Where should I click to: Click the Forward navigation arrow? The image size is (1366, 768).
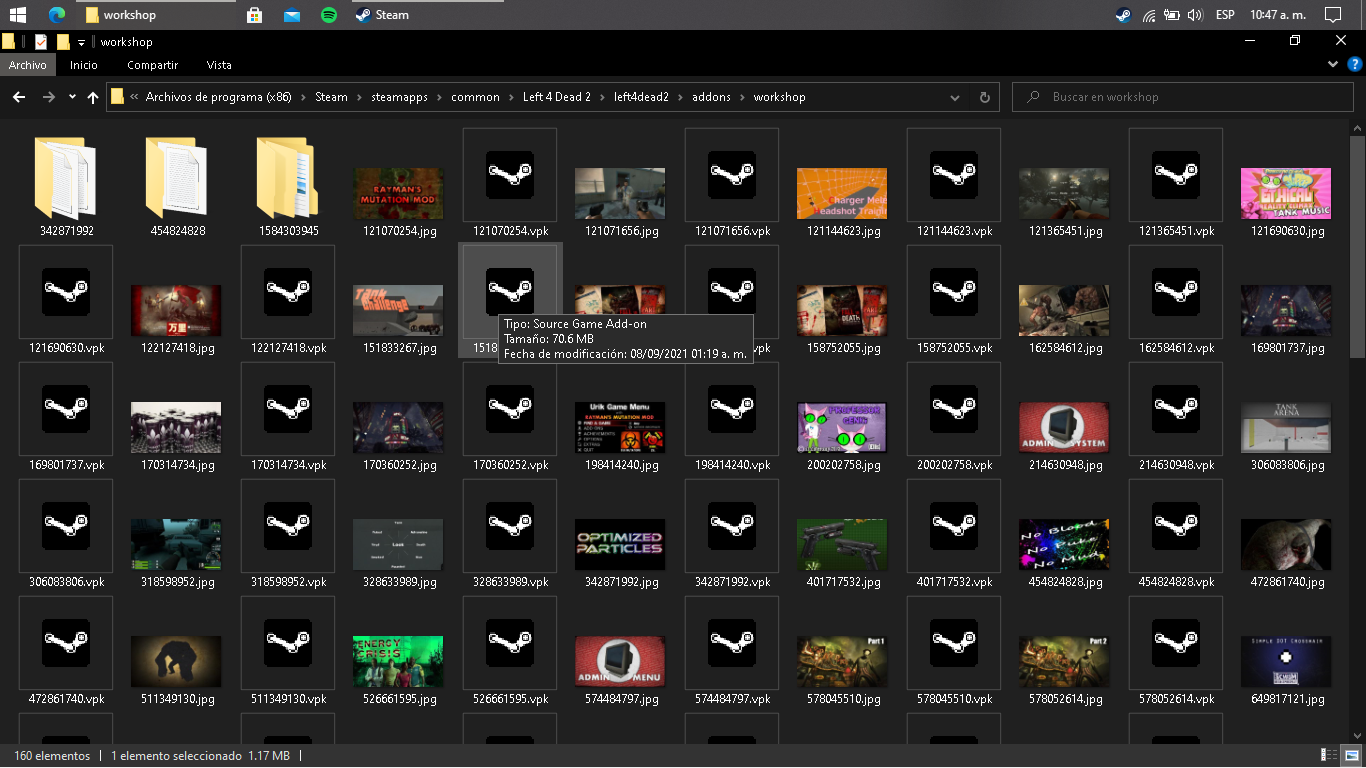click(x=48, y=97)
